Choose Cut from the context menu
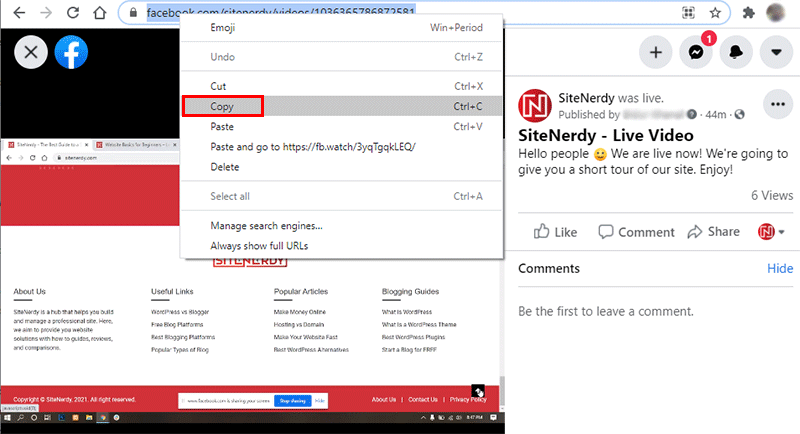The image size is (800, 434). (342, 86)
